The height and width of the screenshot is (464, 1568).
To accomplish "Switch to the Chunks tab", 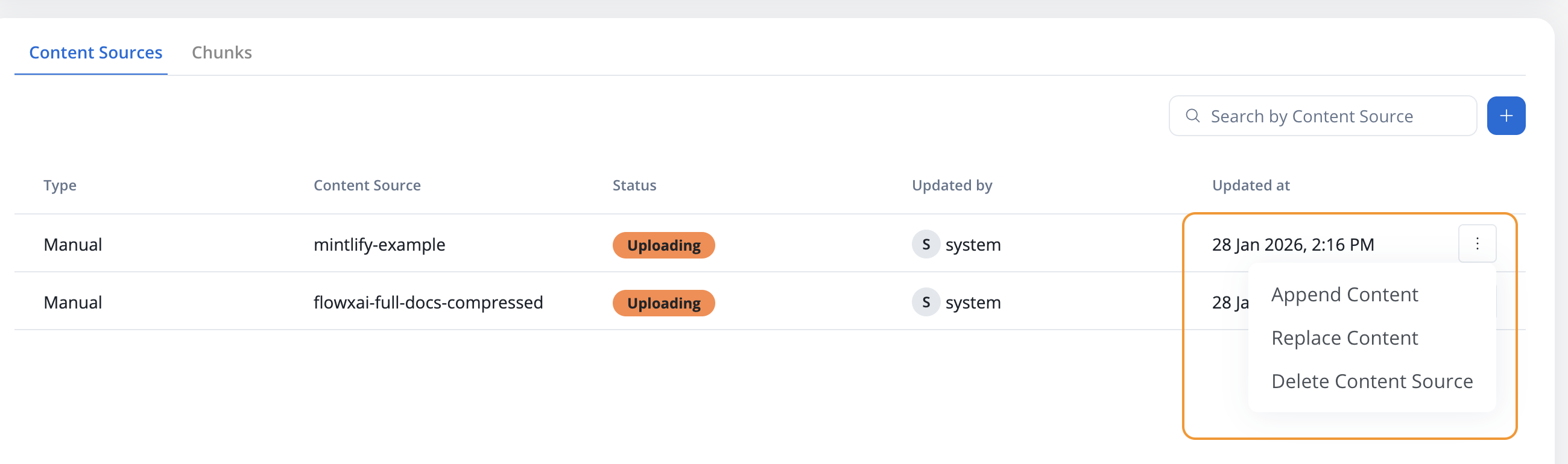I will pyautogui.click(x=221, y=52).
